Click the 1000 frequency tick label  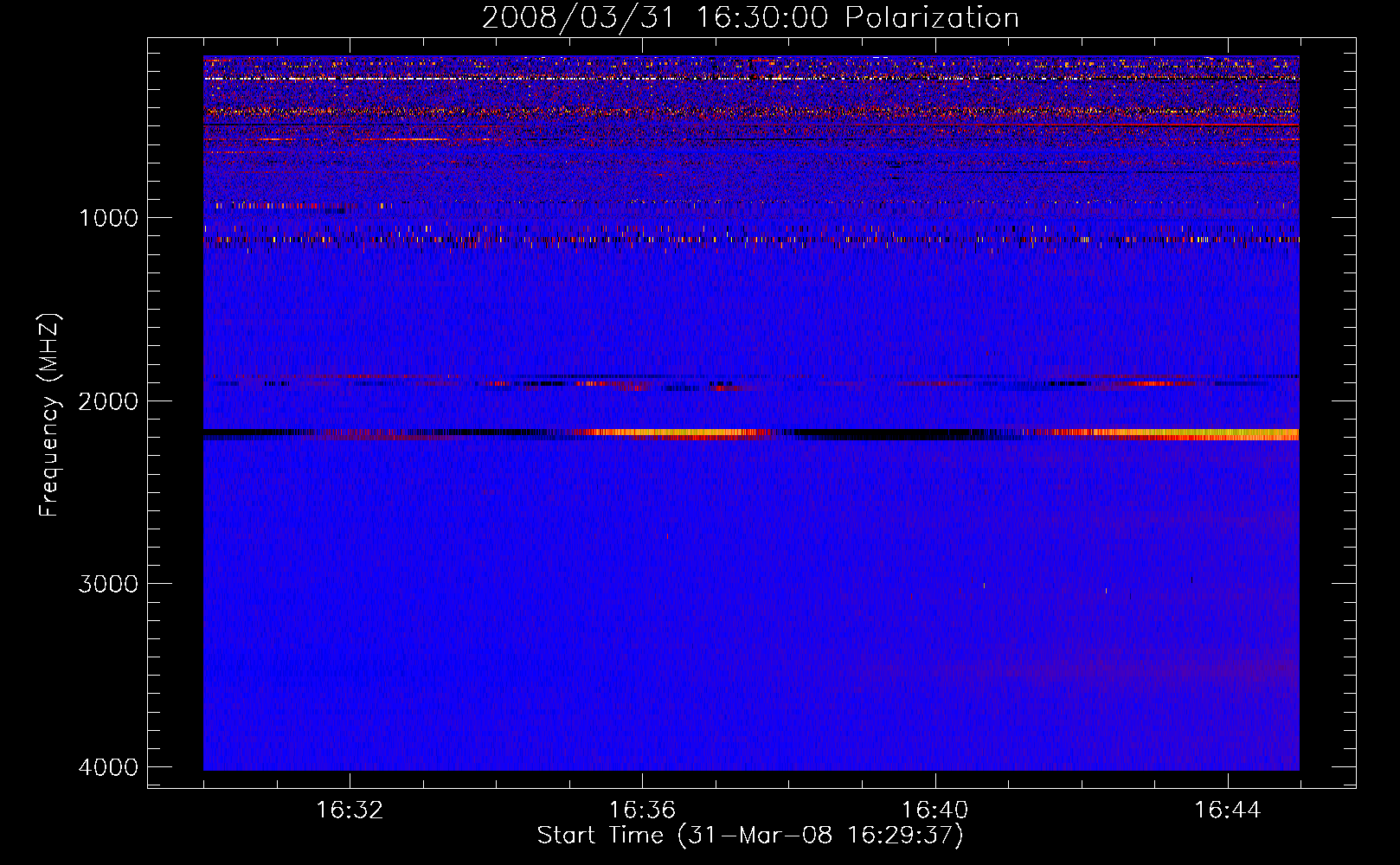108,217
